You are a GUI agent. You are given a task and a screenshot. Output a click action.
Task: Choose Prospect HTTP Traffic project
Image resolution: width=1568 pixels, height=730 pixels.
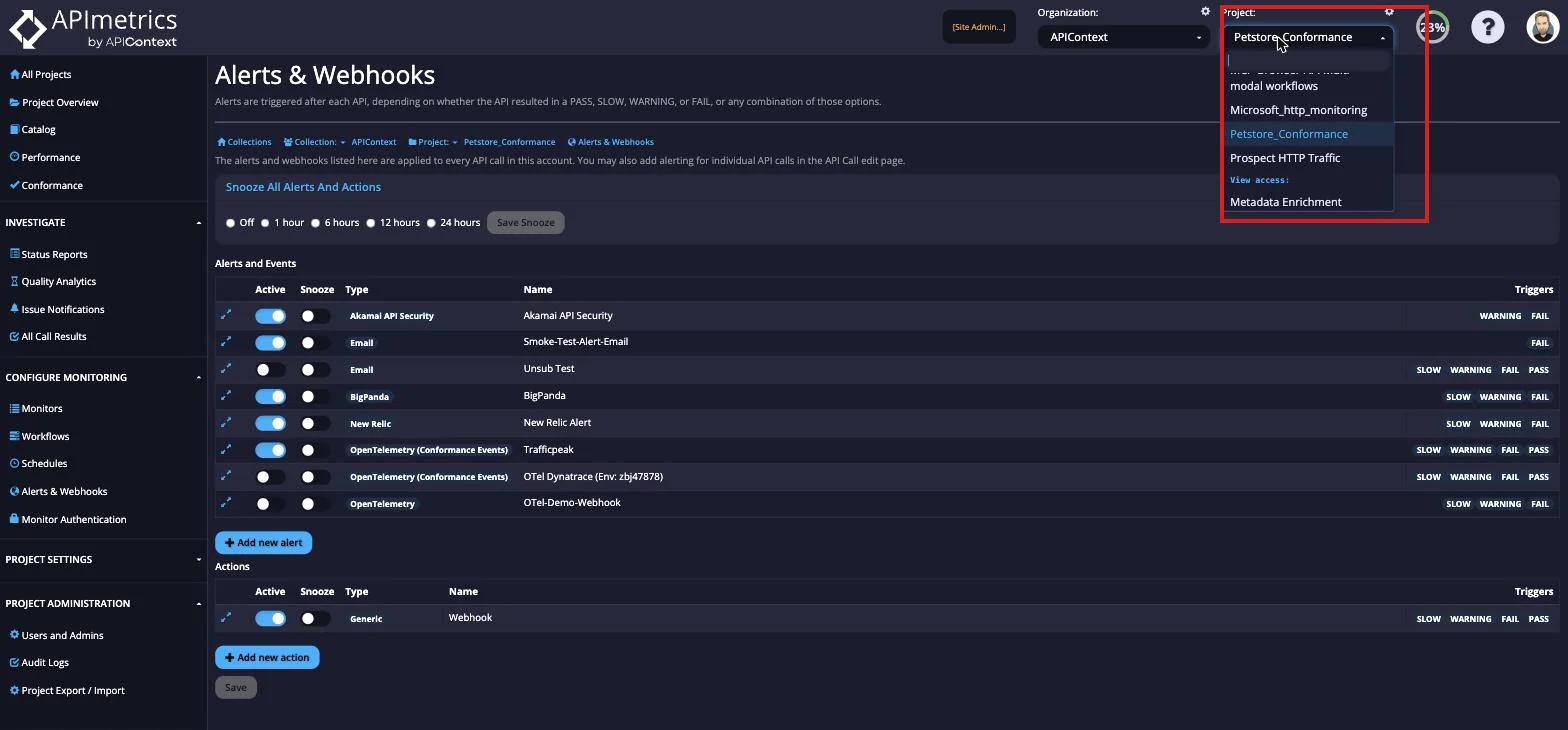pyautogui.click(x=1308, y=158)
